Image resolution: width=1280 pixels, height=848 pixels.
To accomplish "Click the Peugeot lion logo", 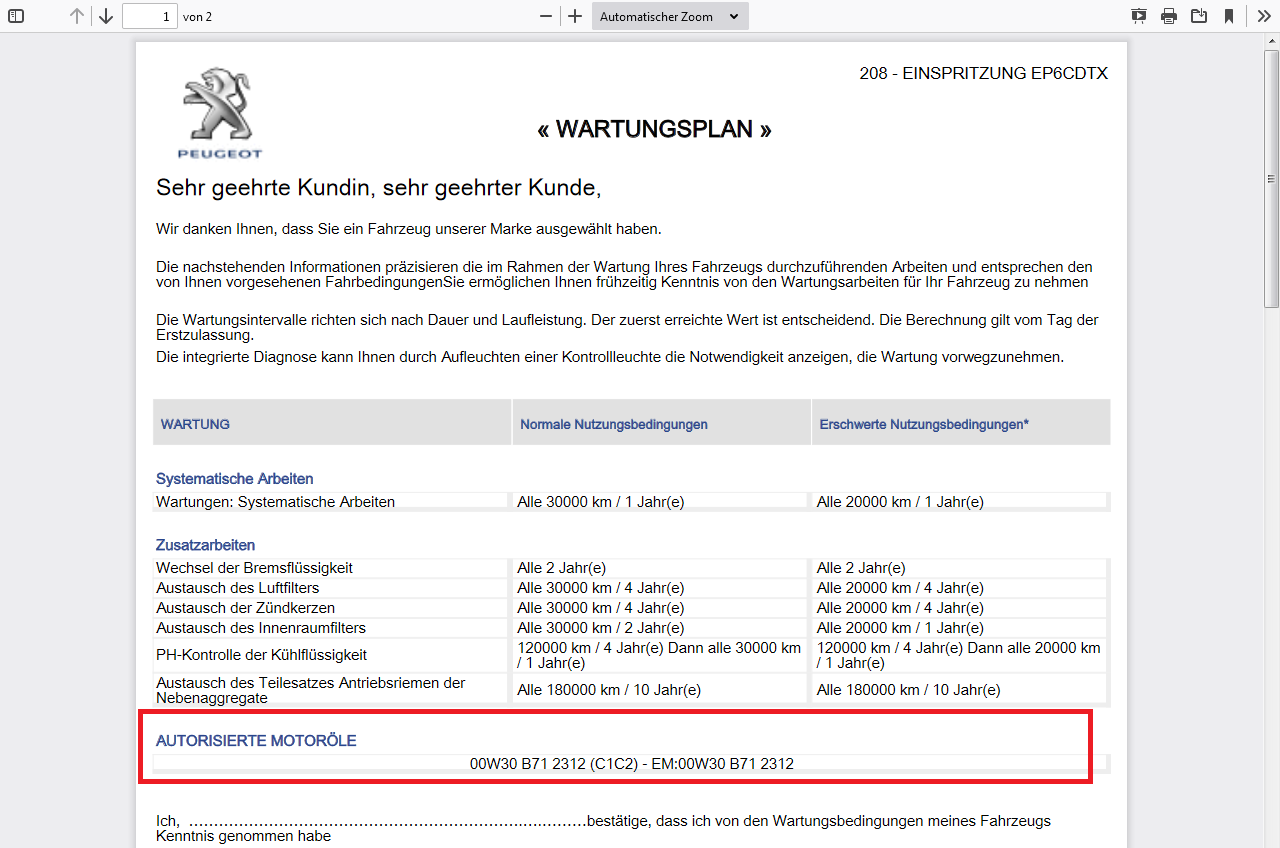I will pyautogui.click(x=219, y=106).
